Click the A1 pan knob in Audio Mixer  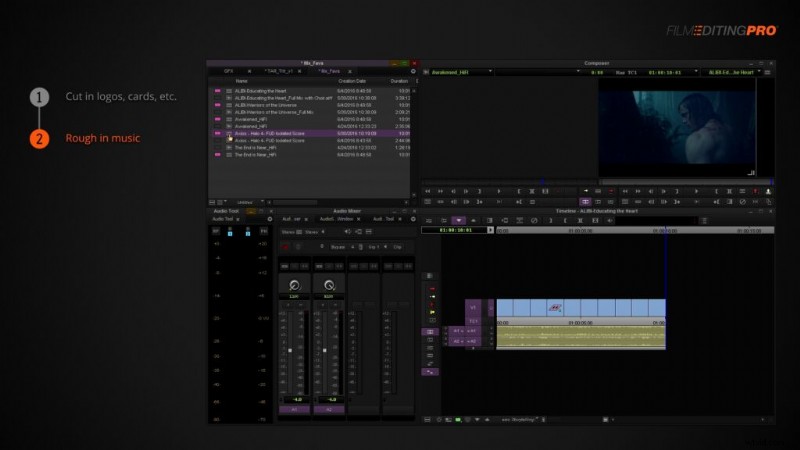click(294, 285)
